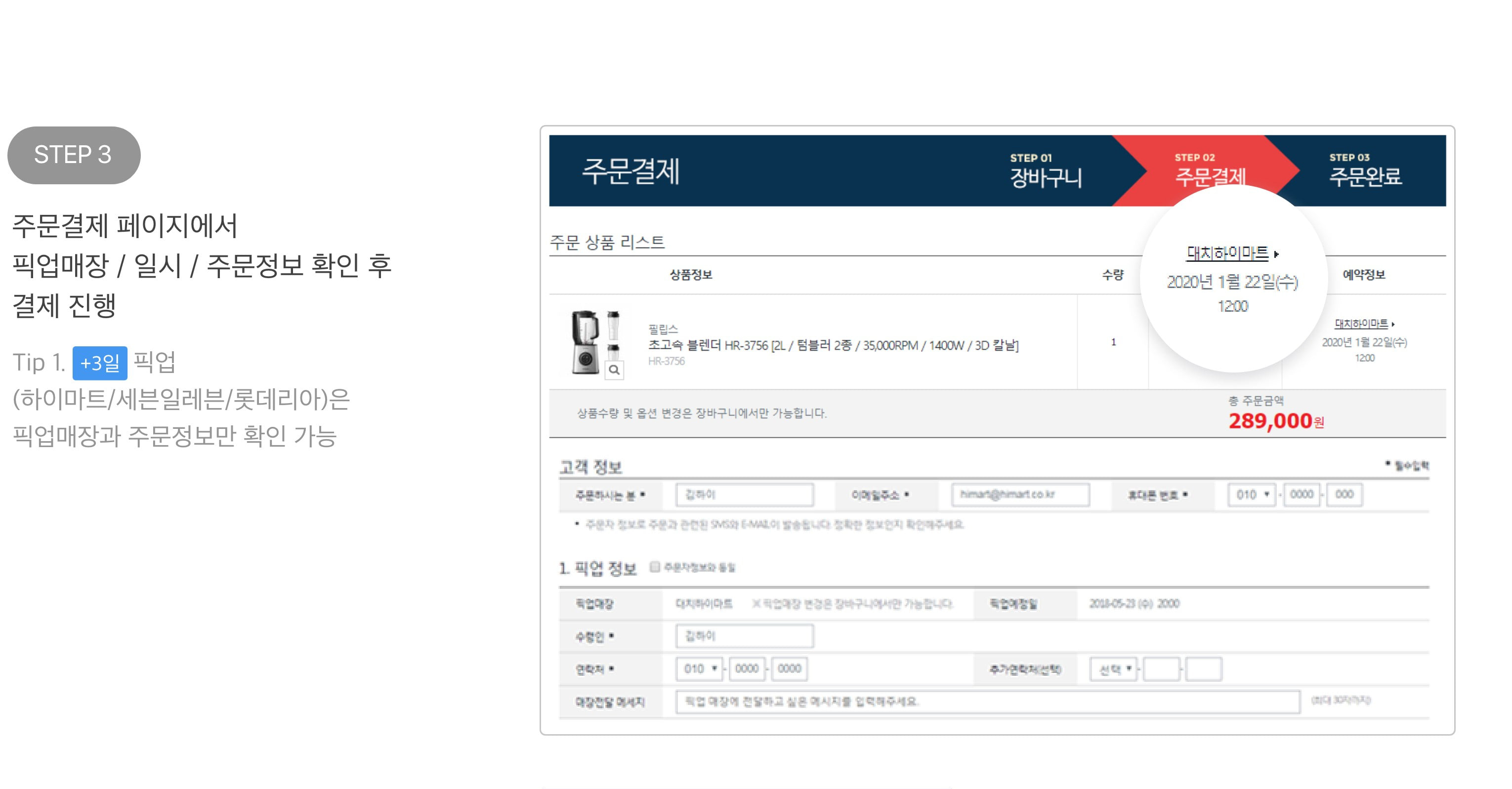Click the +3일 blue badge

click(x=100, y=364)
